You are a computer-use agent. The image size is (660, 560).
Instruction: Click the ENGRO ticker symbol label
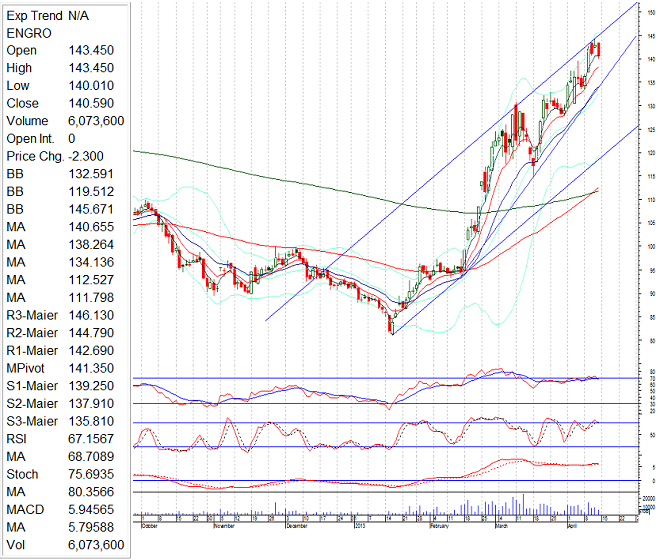(29, 32)
